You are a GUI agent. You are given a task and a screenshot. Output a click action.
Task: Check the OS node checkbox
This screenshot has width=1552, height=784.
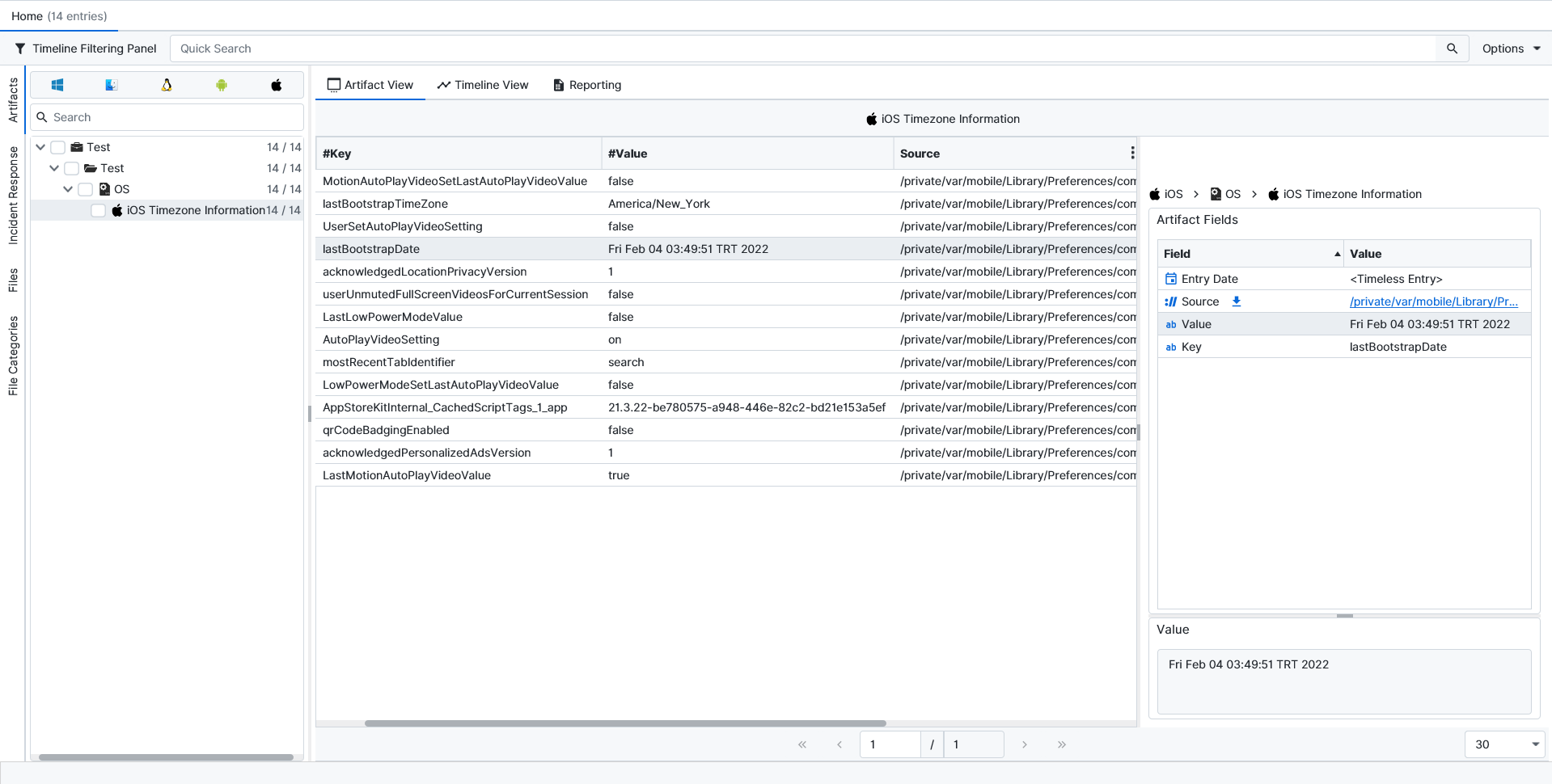86,189
